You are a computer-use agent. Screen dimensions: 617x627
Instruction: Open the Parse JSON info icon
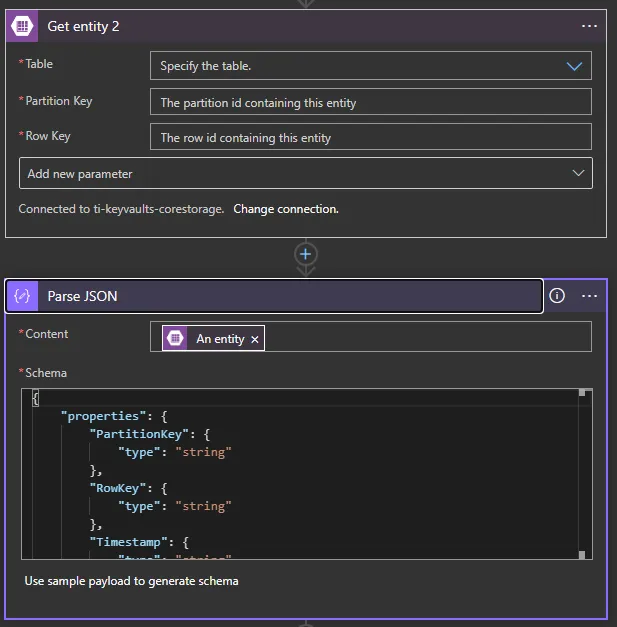tap(557, 296)
